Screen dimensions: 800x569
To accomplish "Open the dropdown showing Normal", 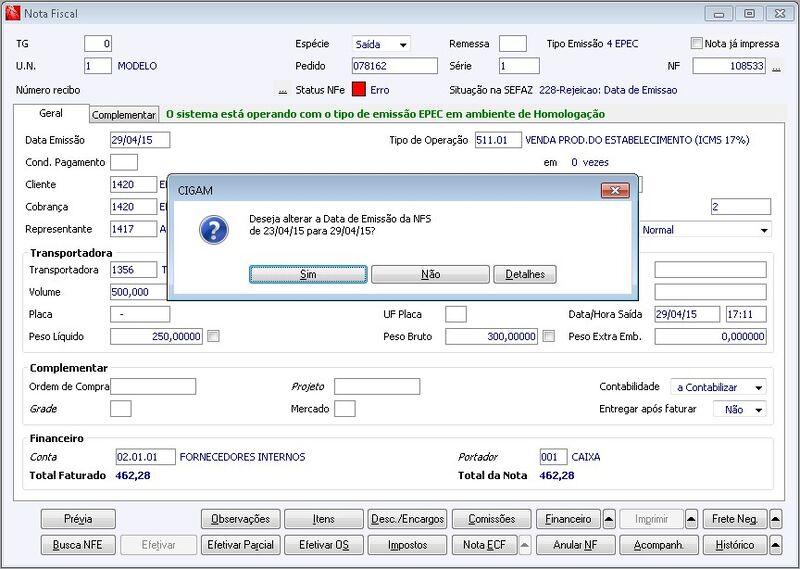I will coord(706,230).
